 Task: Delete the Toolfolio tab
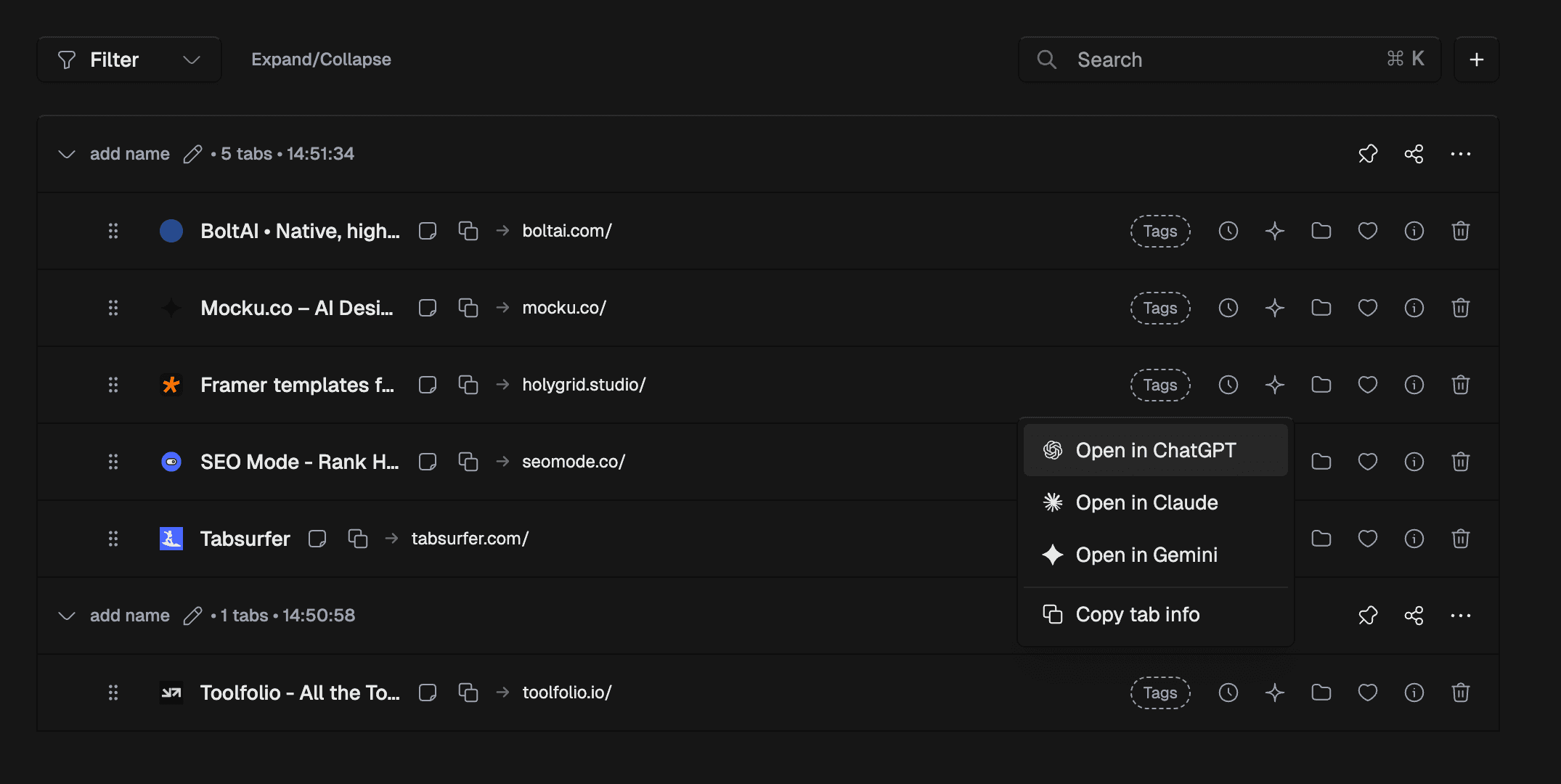pos(1461,693)
